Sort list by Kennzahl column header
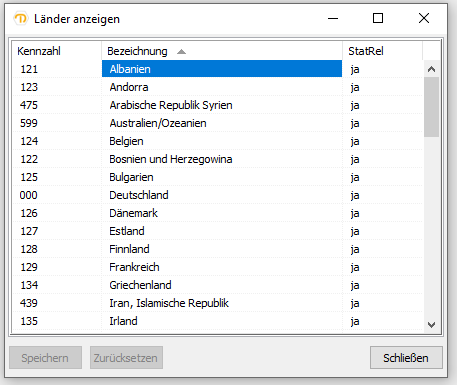The image size is (457, 385). tap(57, 51)
